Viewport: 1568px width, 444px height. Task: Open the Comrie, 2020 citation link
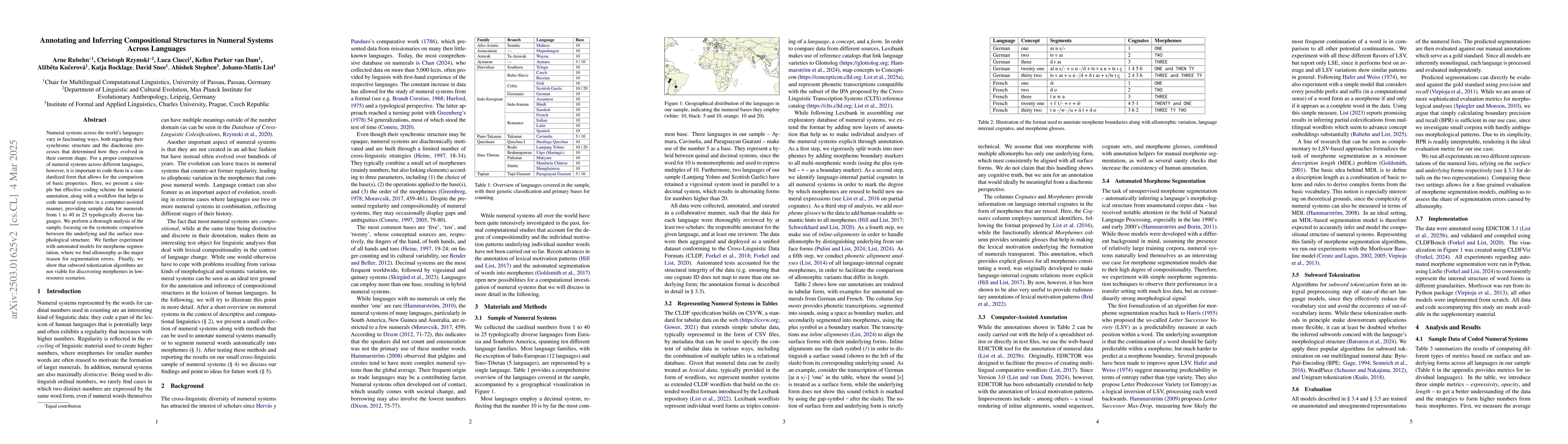pyautogui.click(x=396, y=127)
